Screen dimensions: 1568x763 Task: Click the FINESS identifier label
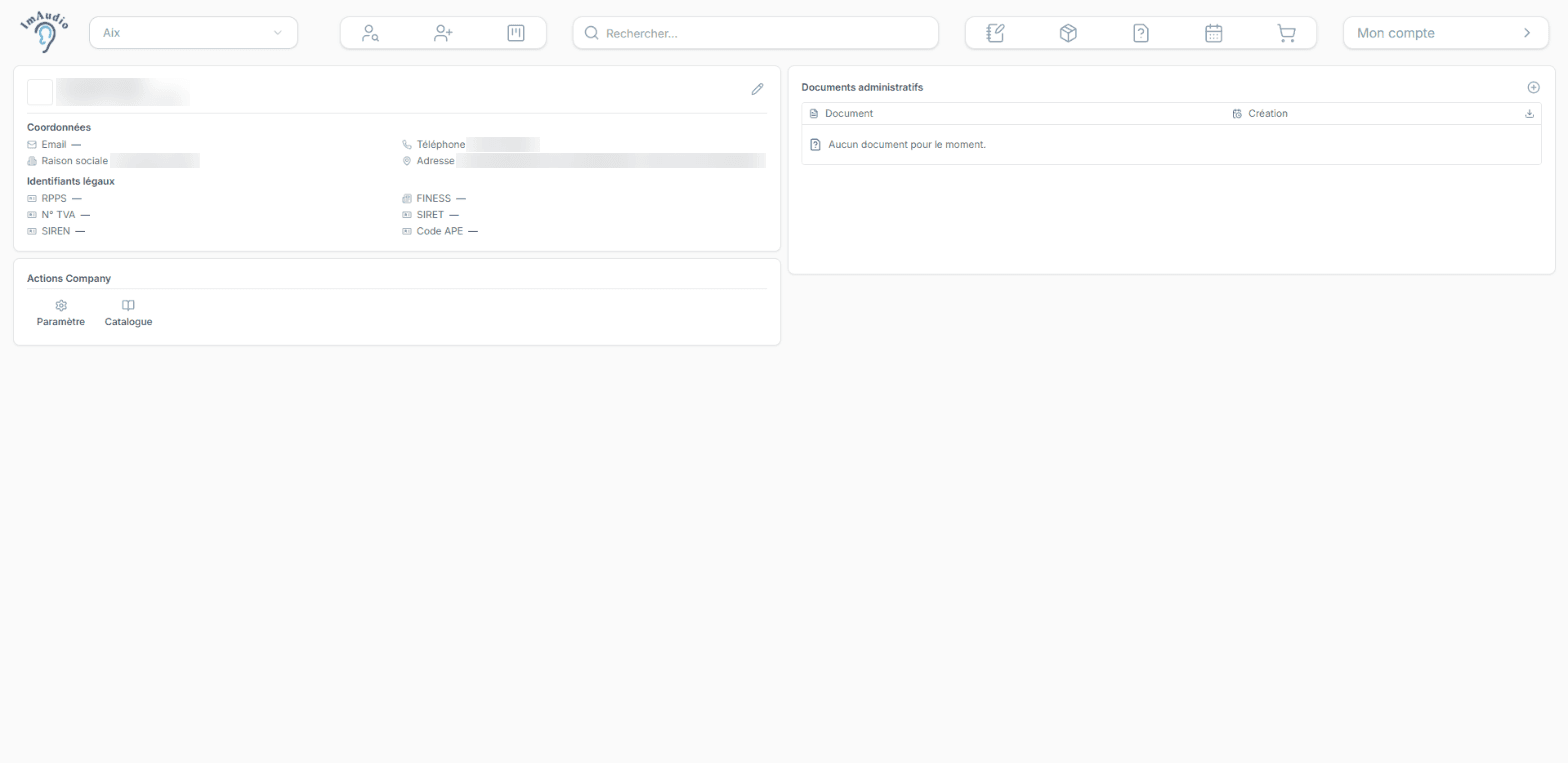[x=434, y=199]
